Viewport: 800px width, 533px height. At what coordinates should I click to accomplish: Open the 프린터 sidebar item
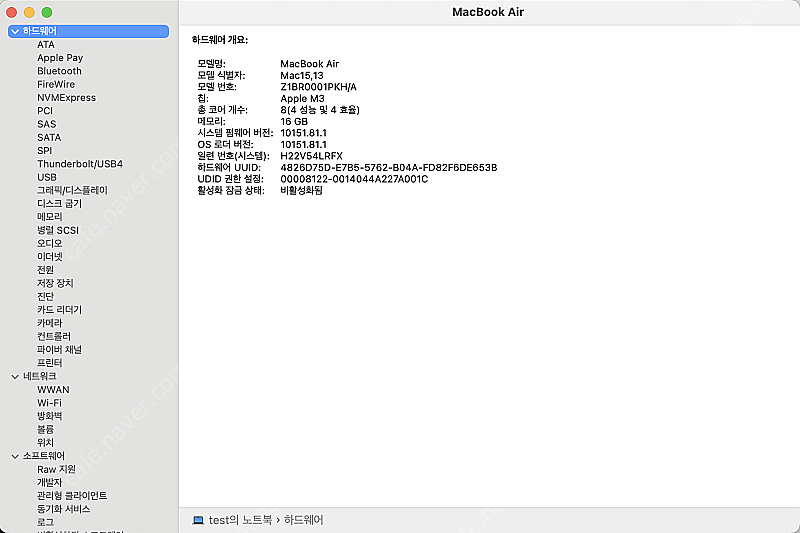pos(49,363)
